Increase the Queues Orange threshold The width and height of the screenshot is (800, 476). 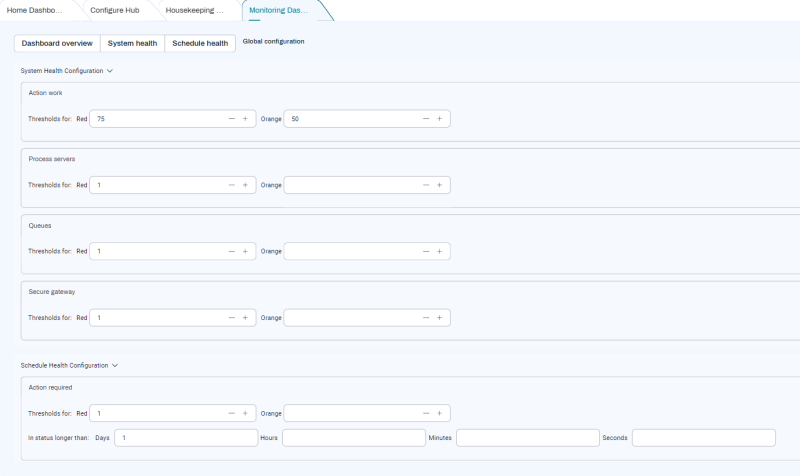pos(439,251)
